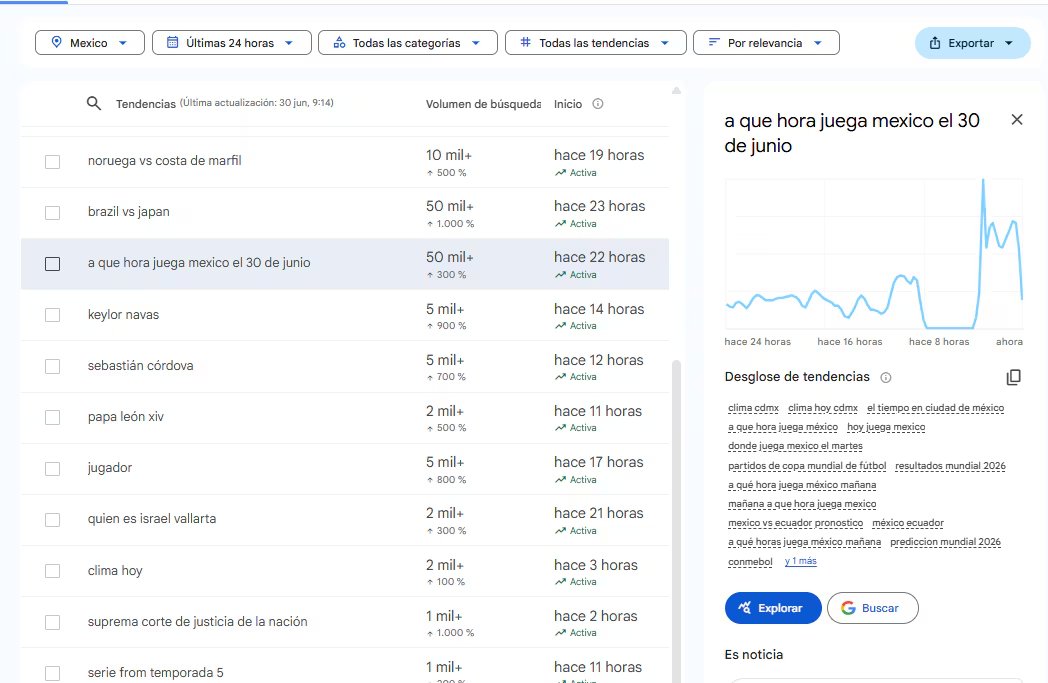The image size is (1048, 683).
Task: Expand 'y 1 más' related queries
Action: [801, 561]
